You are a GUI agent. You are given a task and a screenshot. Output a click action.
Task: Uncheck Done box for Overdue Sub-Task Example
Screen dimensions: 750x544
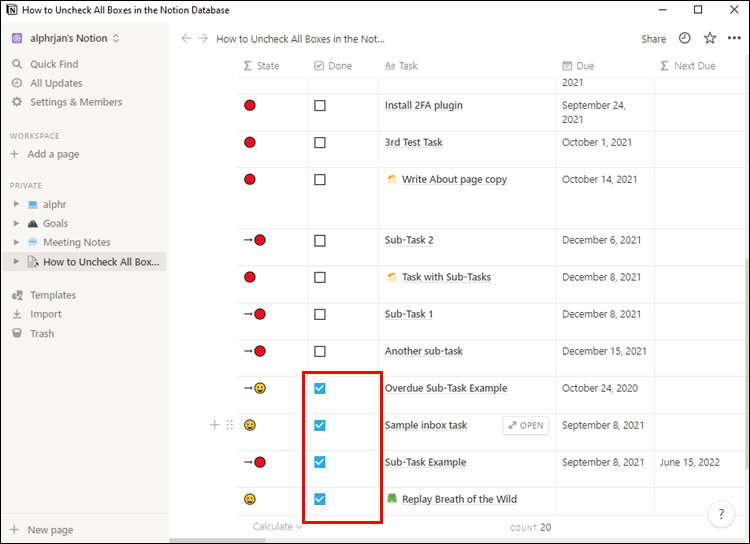[320, 388]
